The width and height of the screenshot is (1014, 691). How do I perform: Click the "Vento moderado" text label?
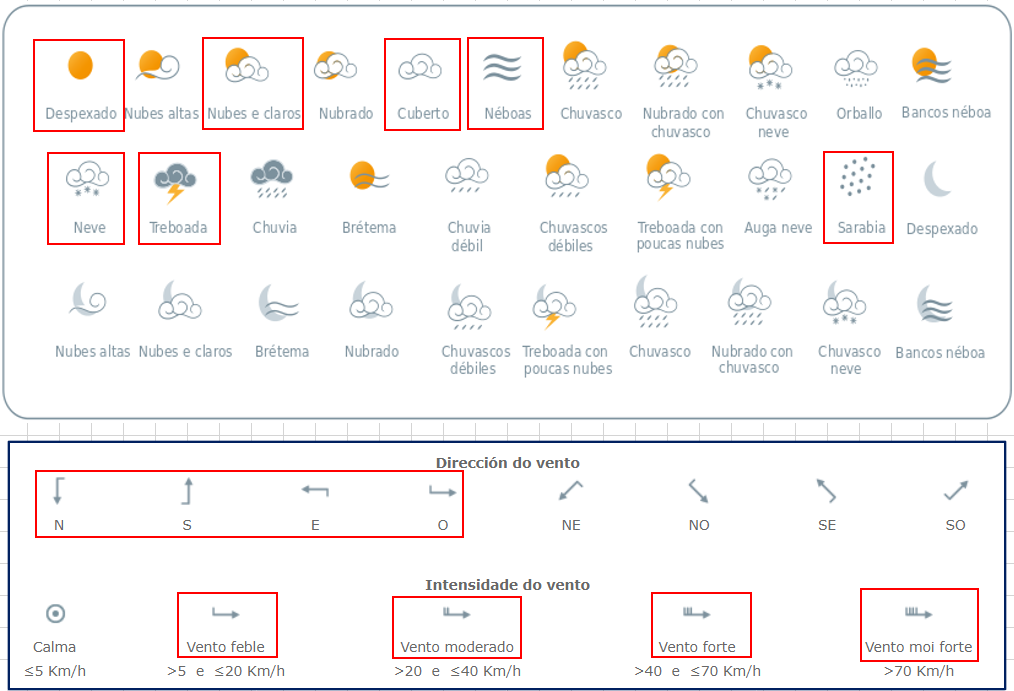pyautogui.click(x=457, y=647)
